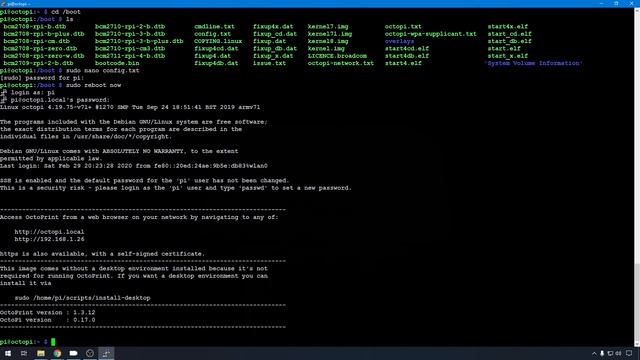Click the 'OctoPi version : 0.17.0' line
Viewport: 640px width, 360px height.
click(x=48, y=320)
